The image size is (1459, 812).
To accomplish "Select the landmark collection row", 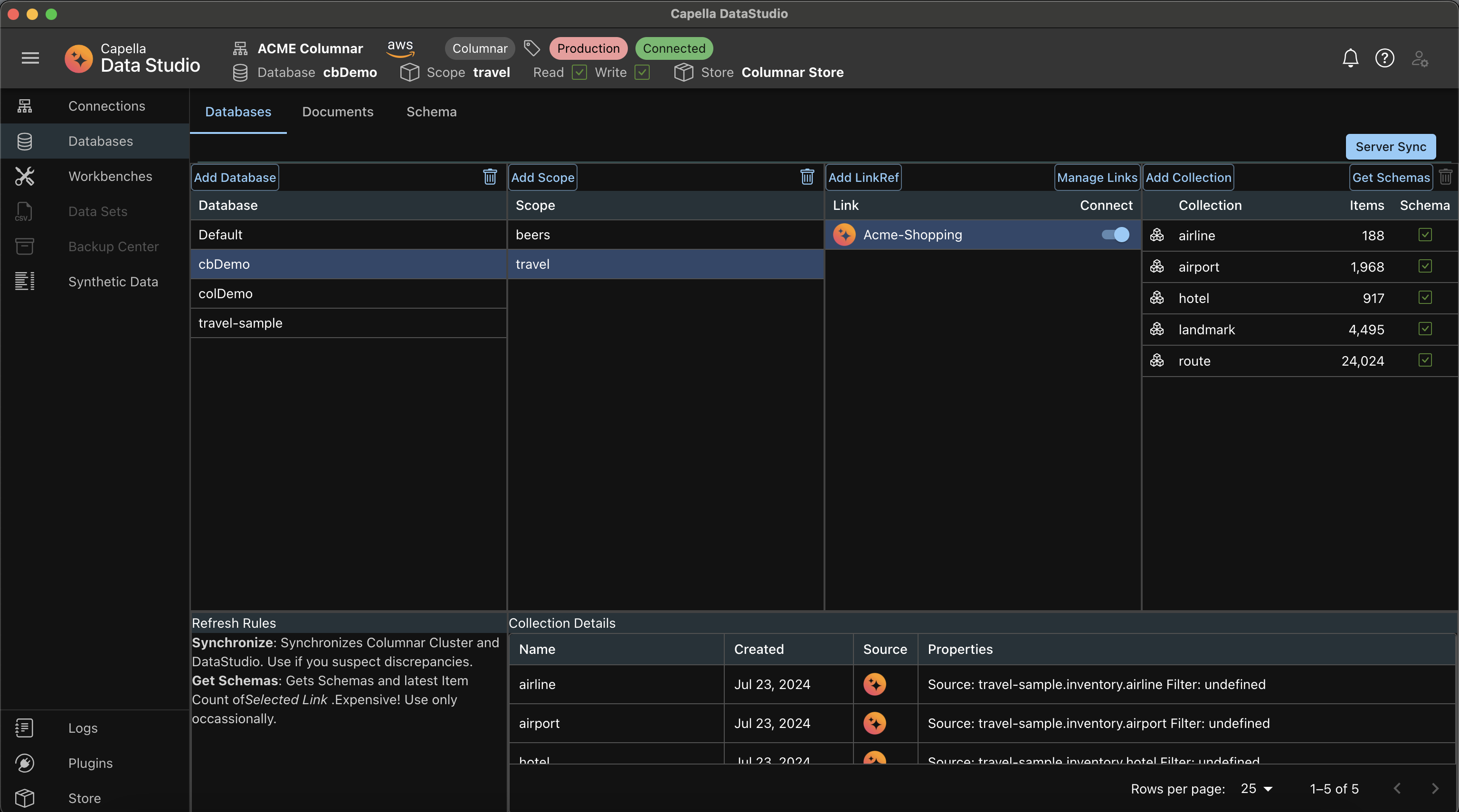I will click(1300, 330).
